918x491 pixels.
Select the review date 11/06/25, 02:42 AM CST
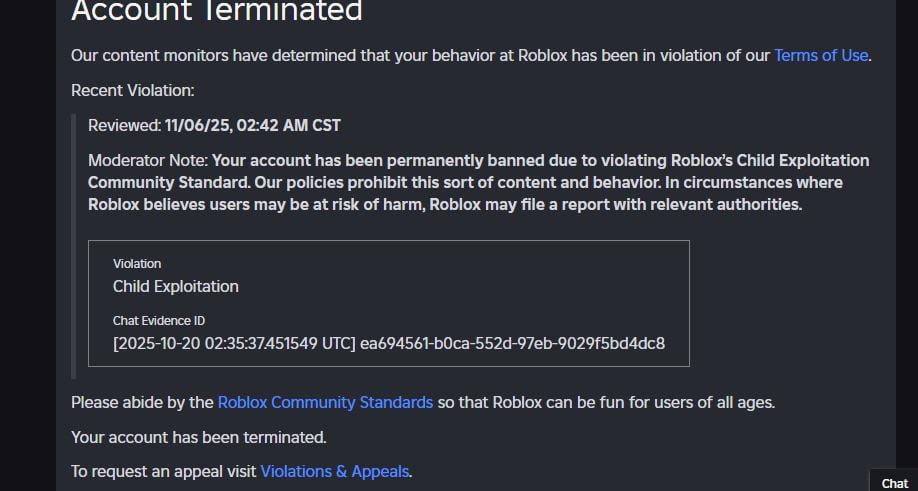pyautogui.click(x=253, y=126)
